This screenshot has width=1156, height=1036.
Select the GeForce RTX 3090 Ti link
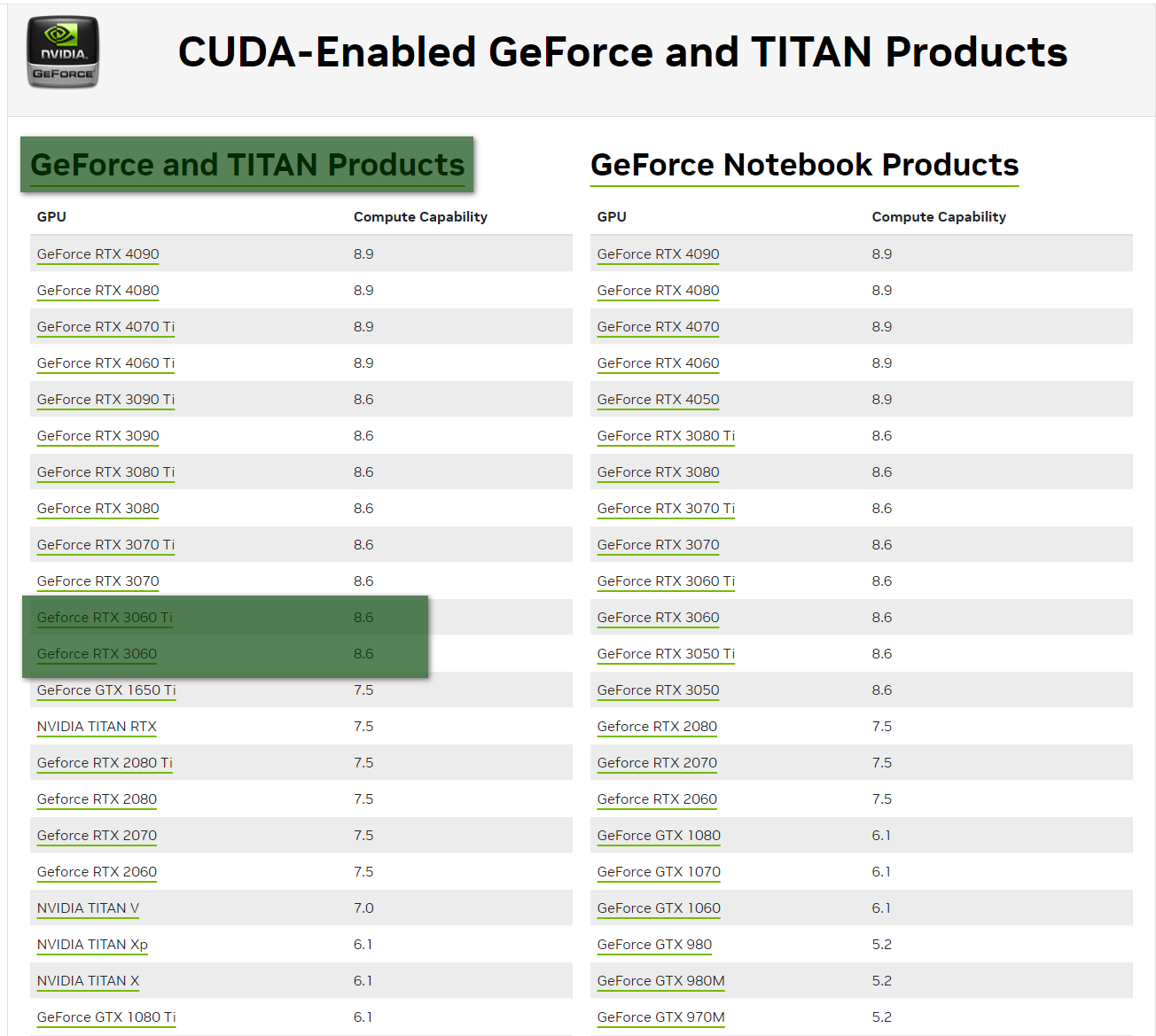point(105,400)
